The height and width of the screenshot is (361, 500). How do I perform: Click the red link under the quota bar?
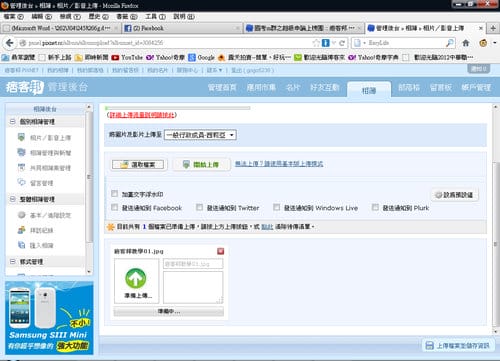(x=142, y=115)
